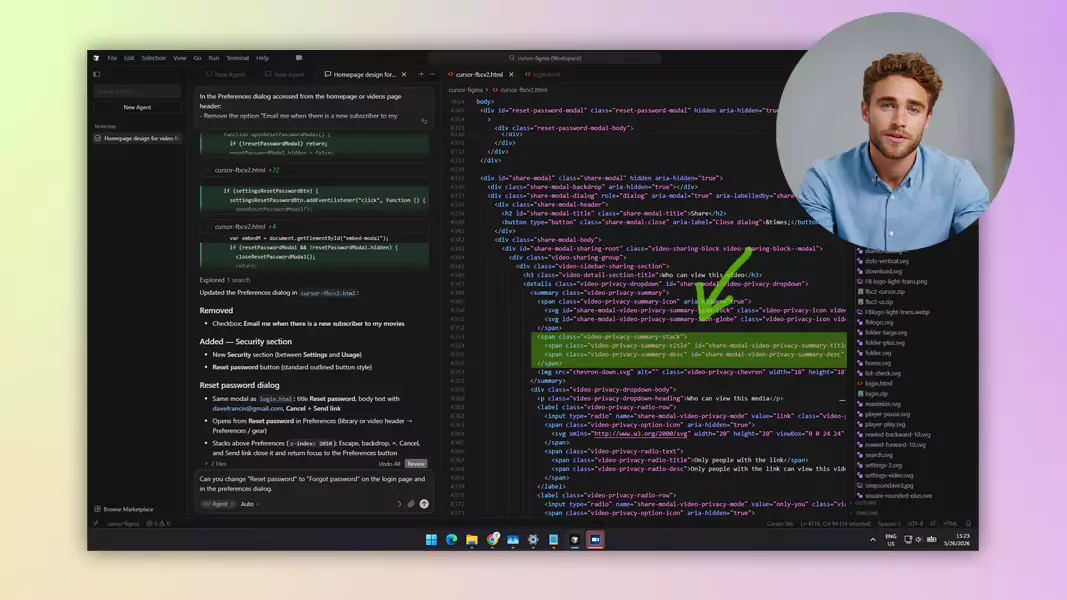Select Homepage design for video agent in sidebar
The height and width of the screenshot is (600, 1067).
137,138
